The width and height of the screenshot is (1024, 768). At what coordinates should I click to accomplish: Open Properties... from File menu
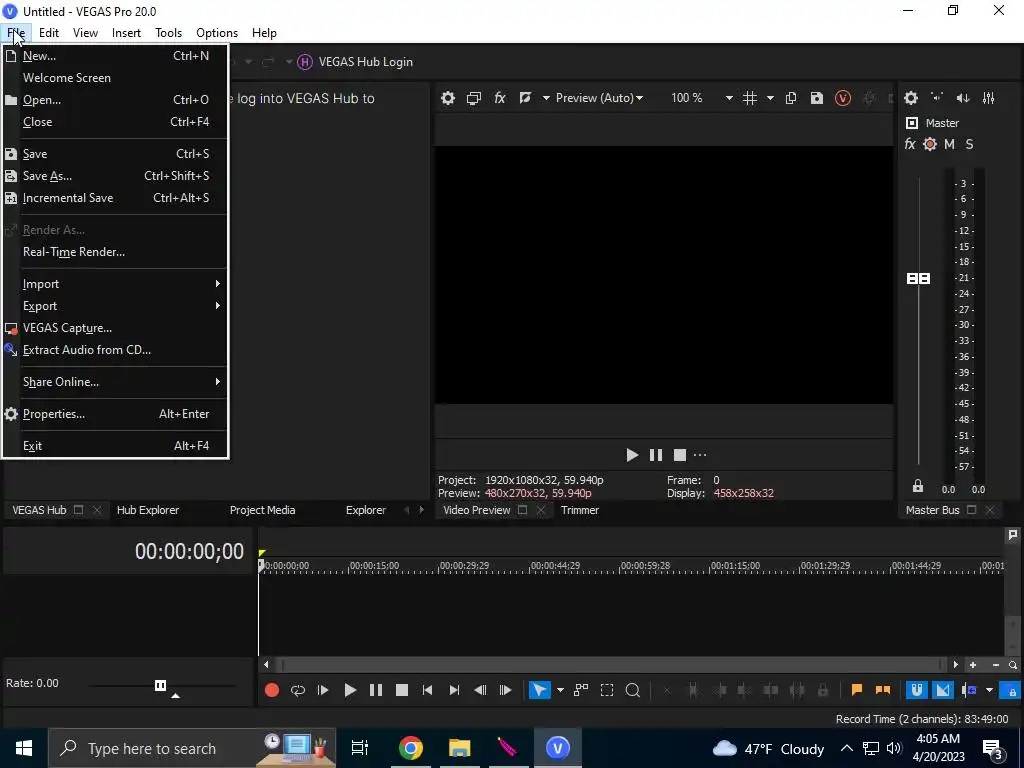point(116,414)
